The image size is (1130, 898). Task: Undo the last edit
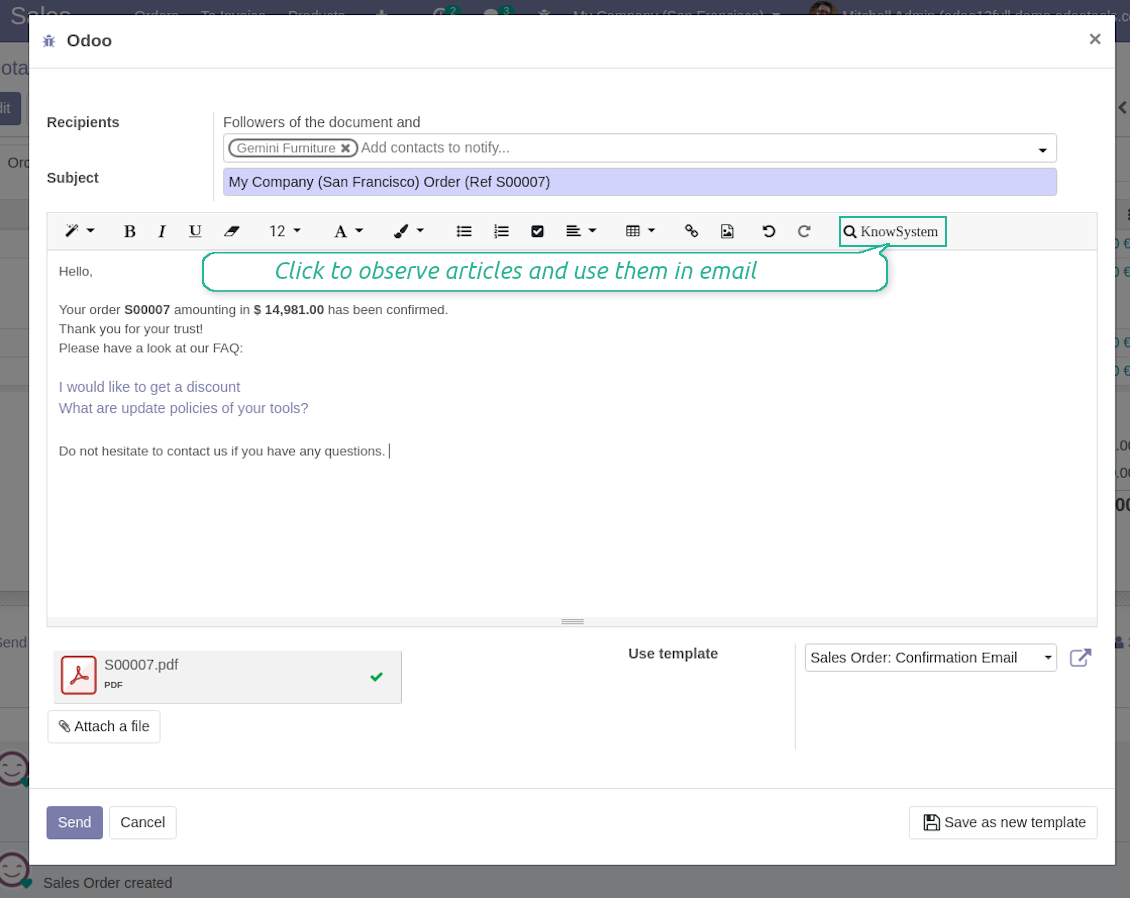[x=768, y=231]
